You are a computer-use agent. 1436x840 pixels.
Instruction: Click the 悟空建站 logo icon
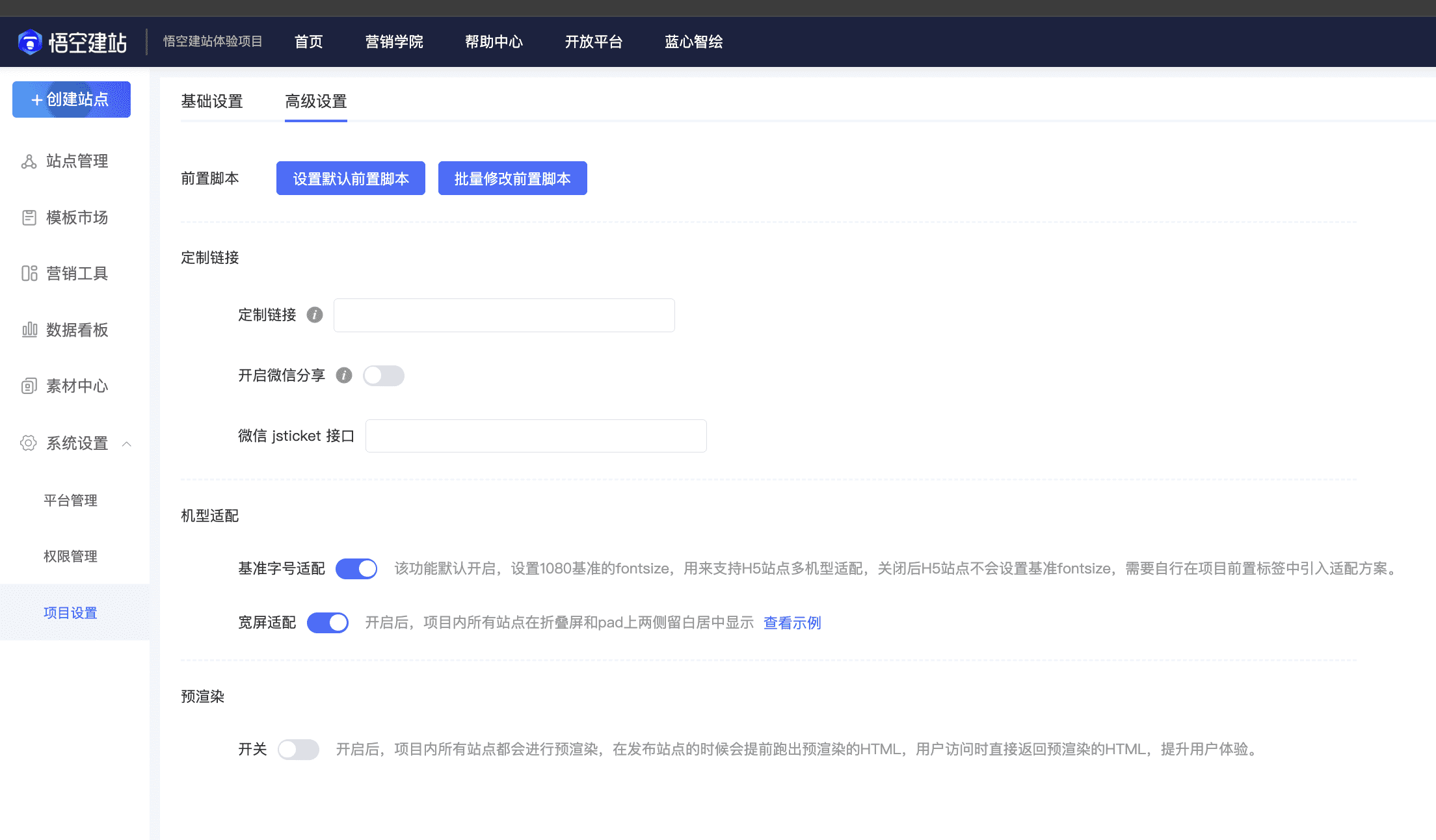coord(29,42)
